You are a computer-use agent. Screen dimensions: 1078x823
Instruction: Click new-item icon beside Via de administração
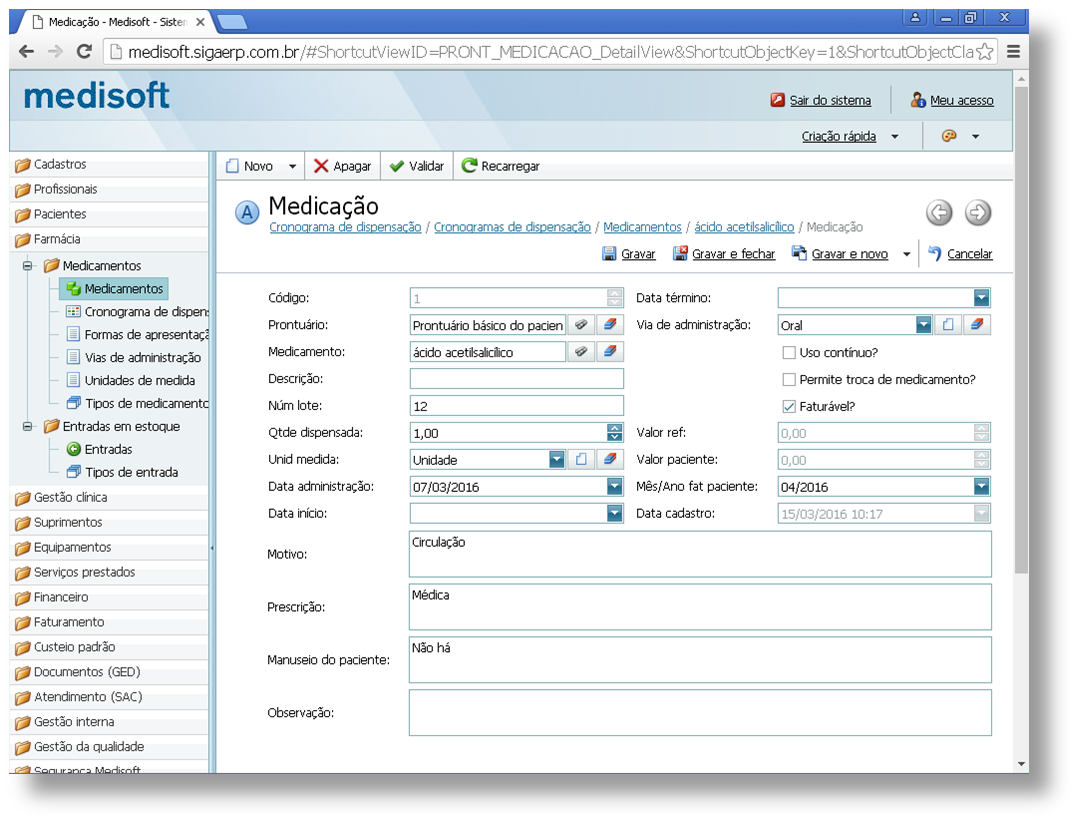(x=948, y=325)
